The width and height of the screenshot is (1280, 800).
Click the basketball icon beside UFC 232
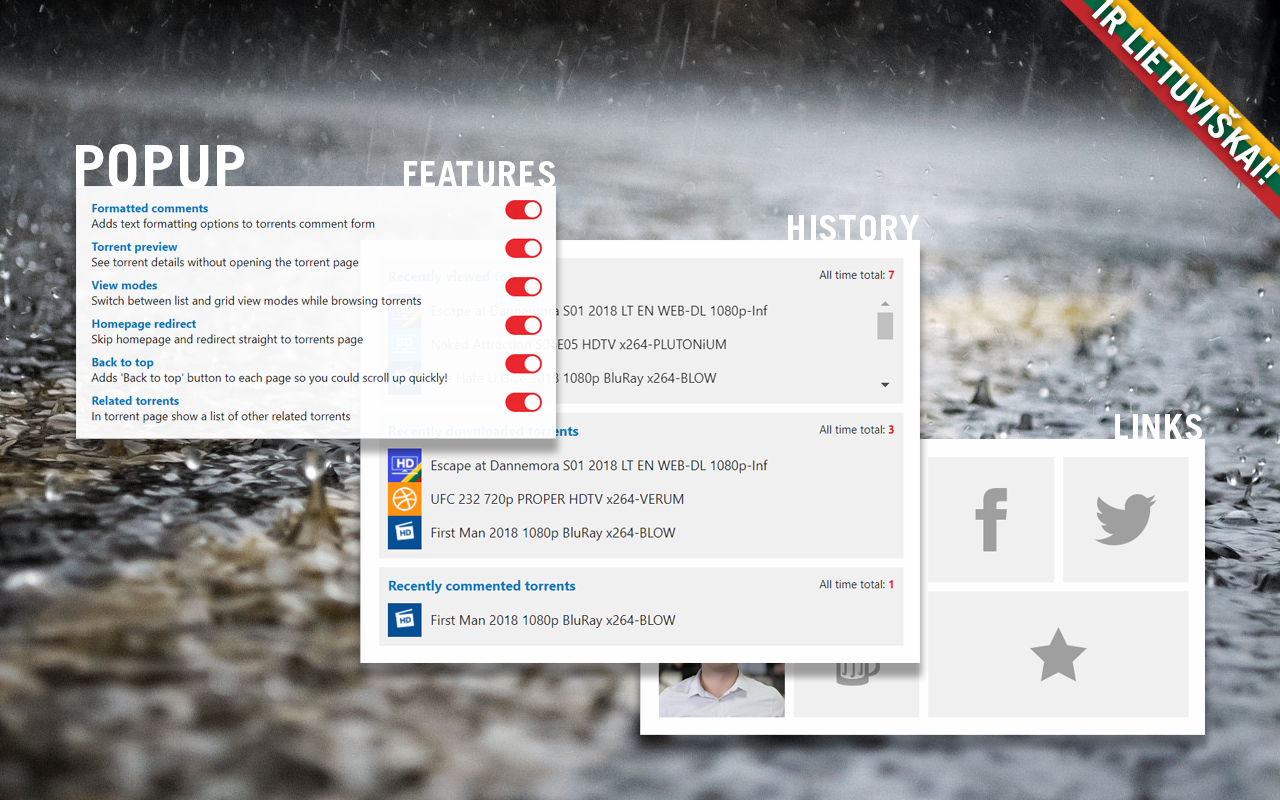tap(405, 499)
